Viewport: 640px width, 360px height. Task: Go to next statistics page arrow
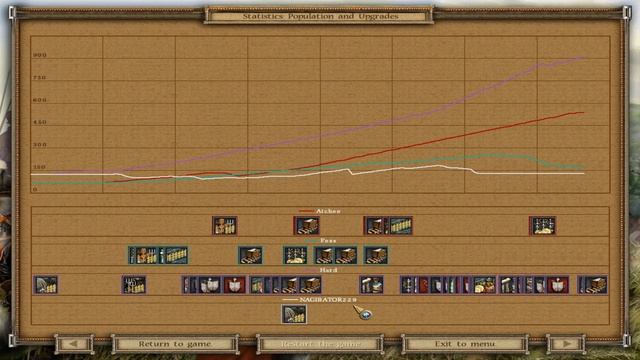click(567, 344)
